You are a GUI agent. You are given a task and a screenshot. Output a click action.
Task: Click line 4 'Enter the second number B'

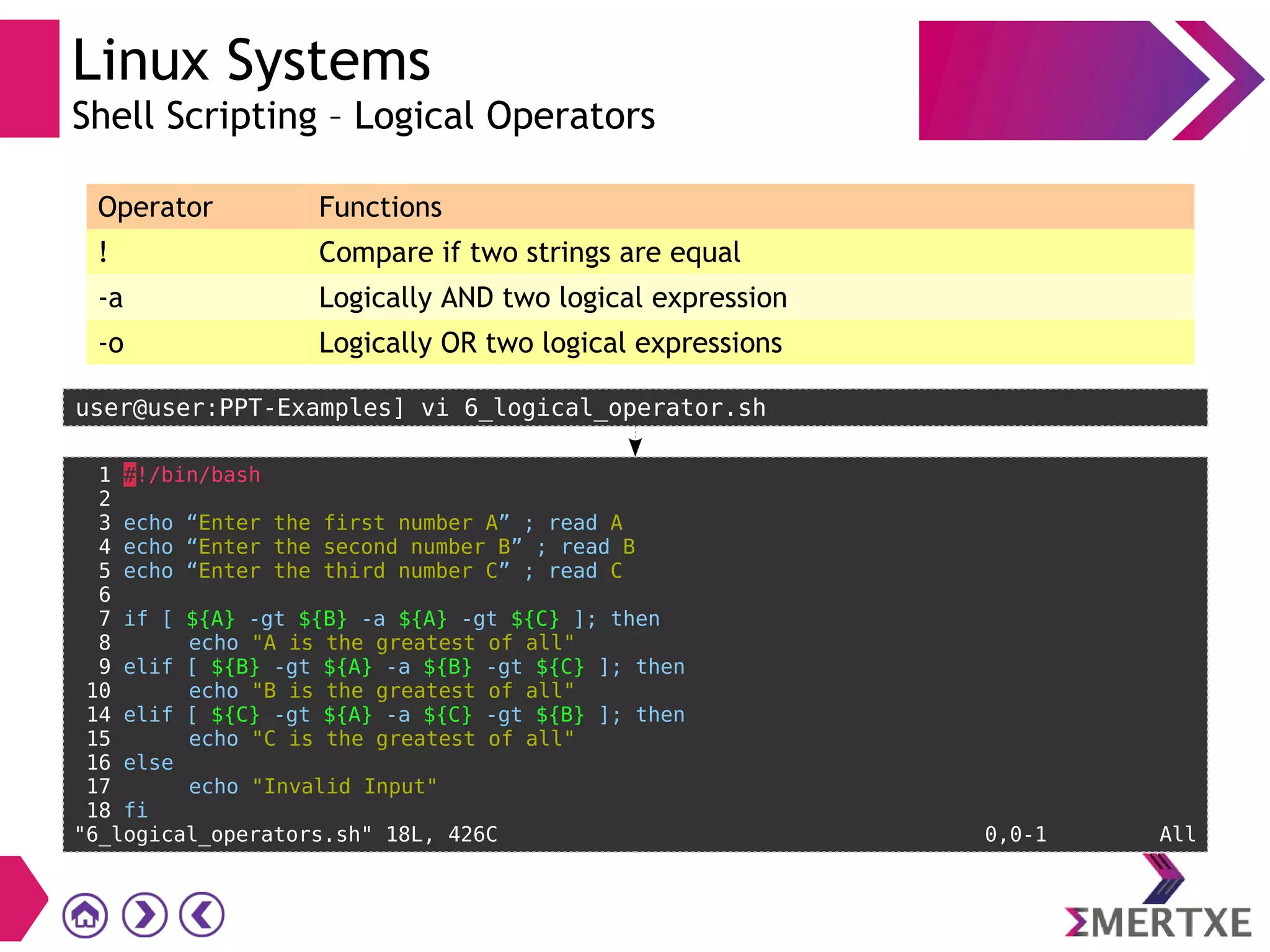click(379, 547)
